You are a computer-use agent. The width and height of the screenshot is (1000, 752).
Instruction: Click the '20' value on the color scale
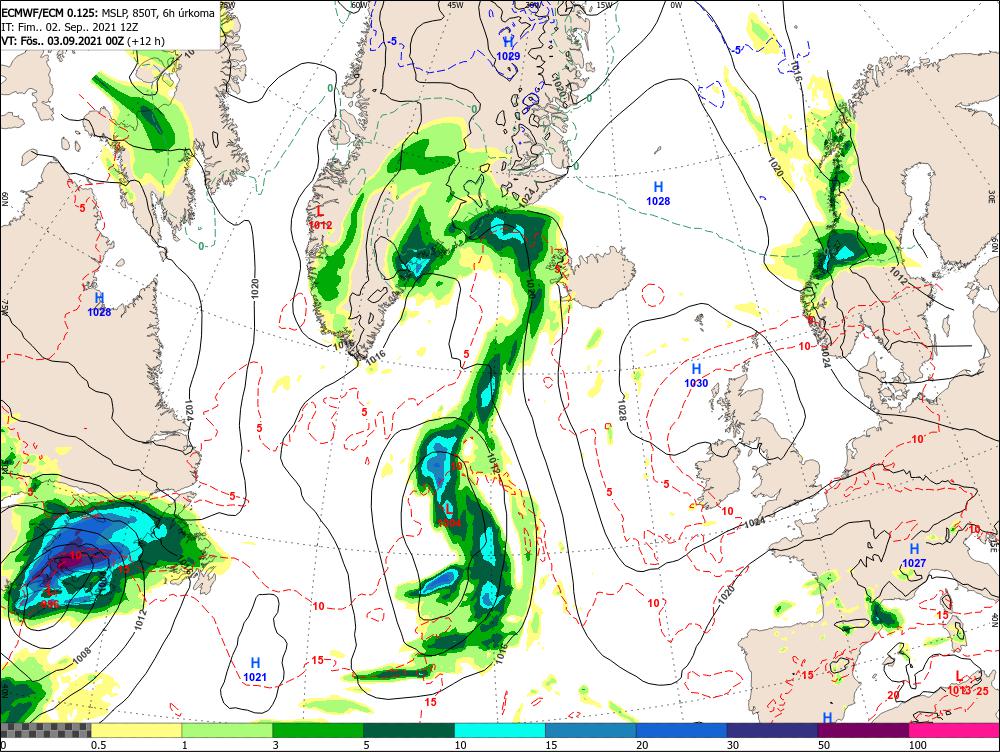coord(642,745)
